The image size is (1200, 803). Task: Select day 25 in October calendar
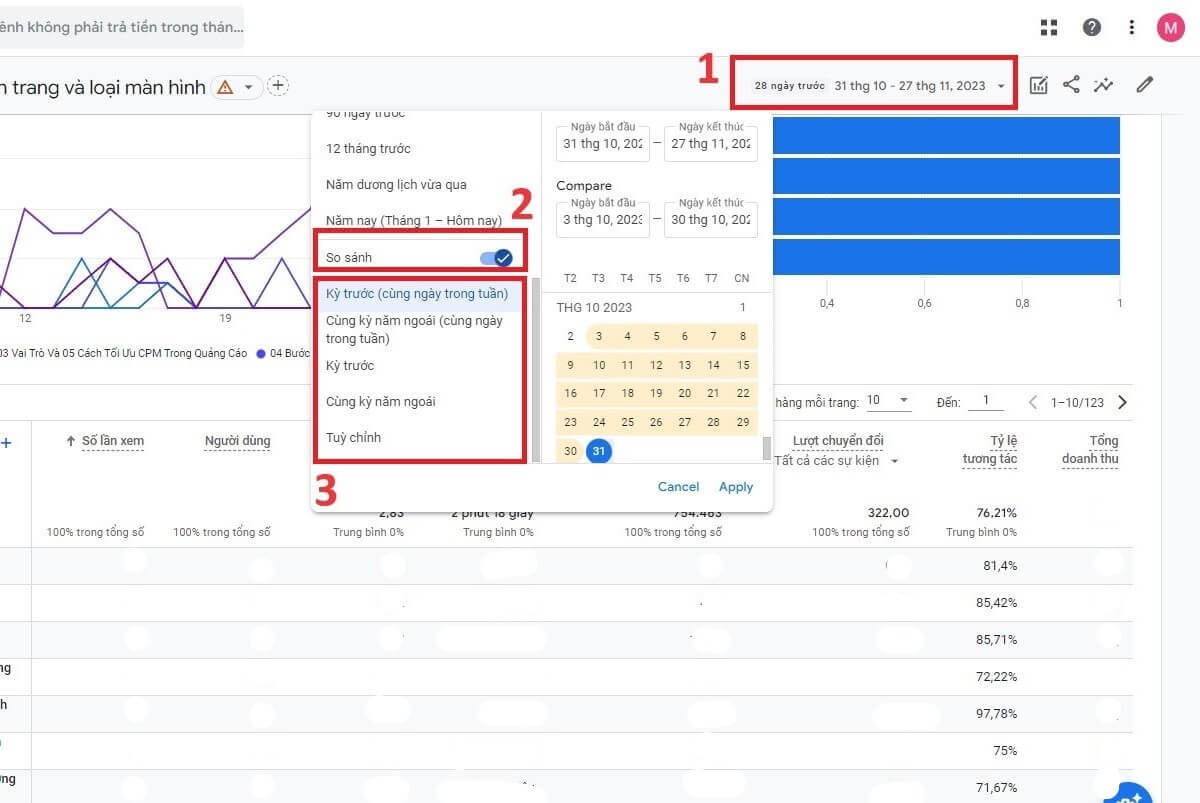(627, 422)
